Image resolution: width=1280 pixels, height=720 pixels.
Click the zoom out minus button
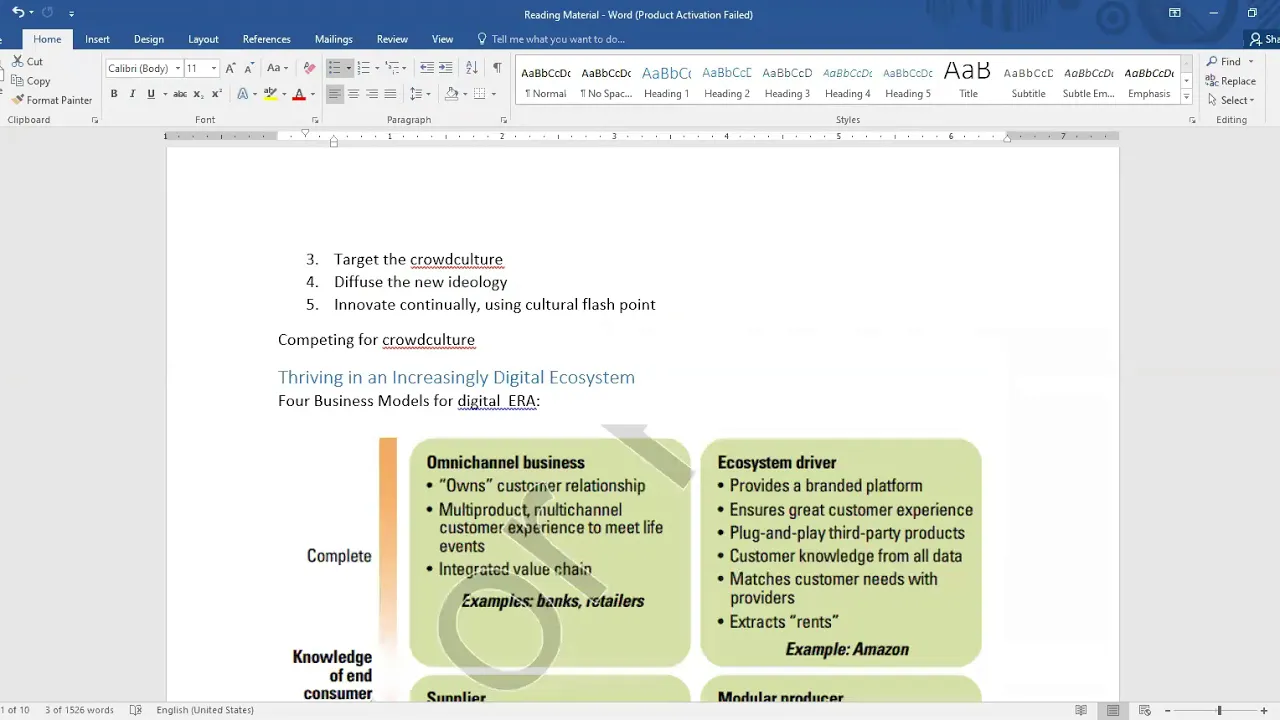[1167, 710]
